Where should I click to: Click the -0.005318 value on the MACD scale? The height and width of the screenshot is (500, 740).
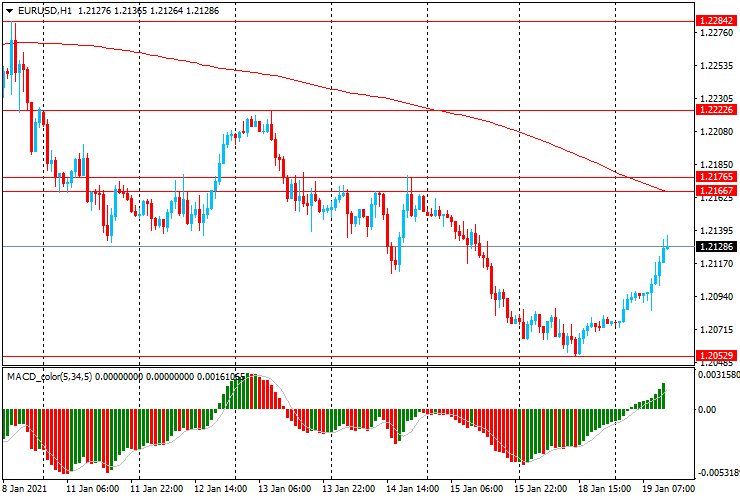click(719, 473)
